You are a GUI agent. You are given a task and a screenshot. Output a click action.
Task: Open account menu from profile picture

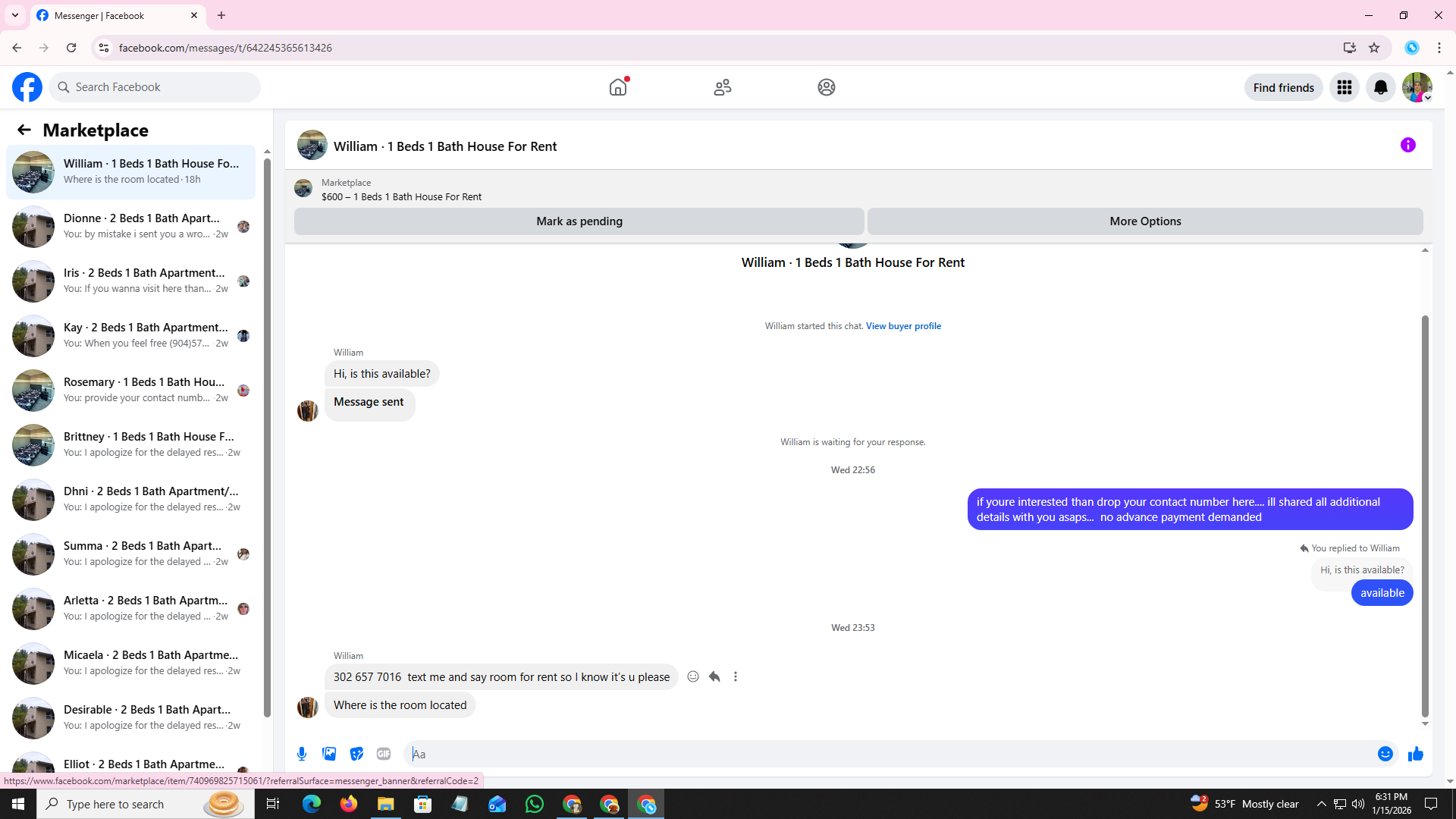[1417, 87]
